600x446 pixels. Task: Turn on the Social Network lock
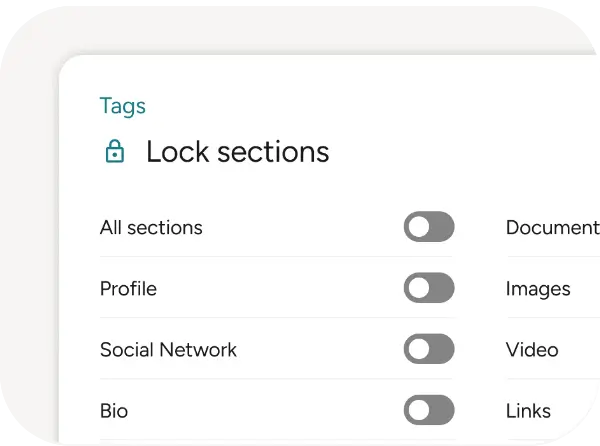tap(429, 349)
